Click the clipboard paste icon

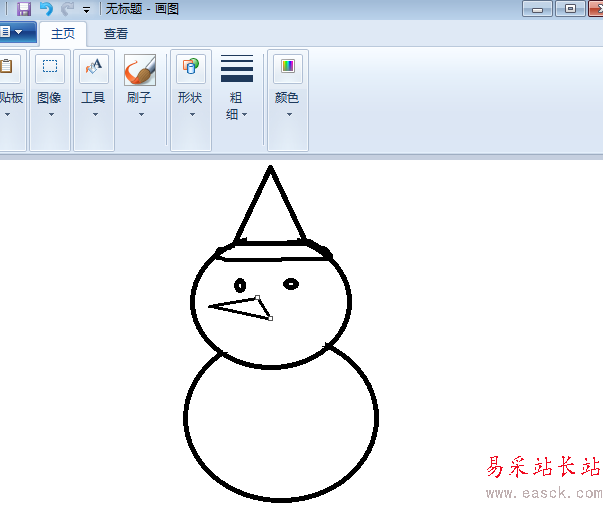[8, 68]
